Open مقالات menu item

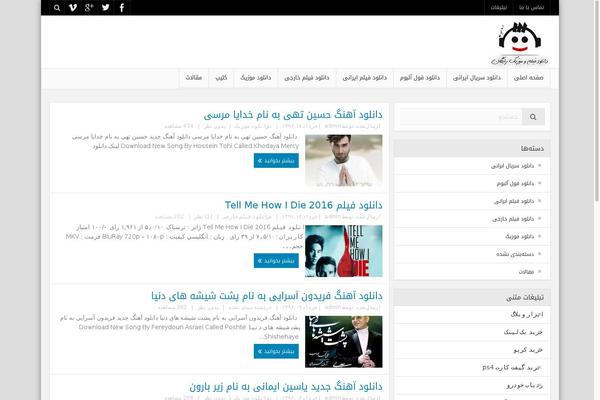pyautogui.click(x=194, y=78)
